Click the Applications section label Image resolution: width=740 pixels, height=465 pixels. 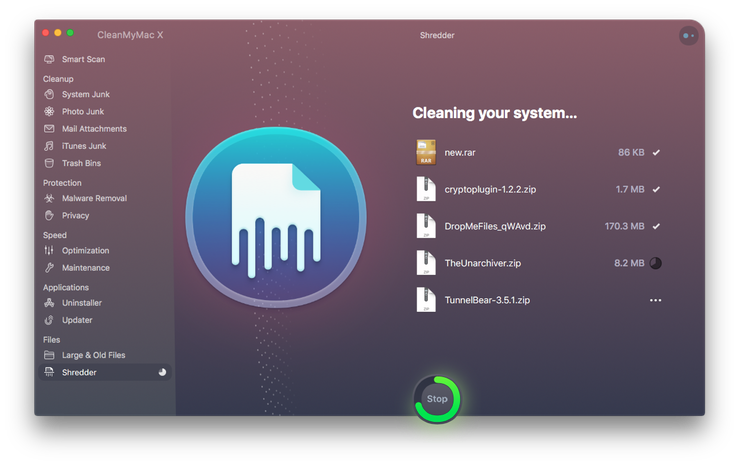tap(66, 287)
